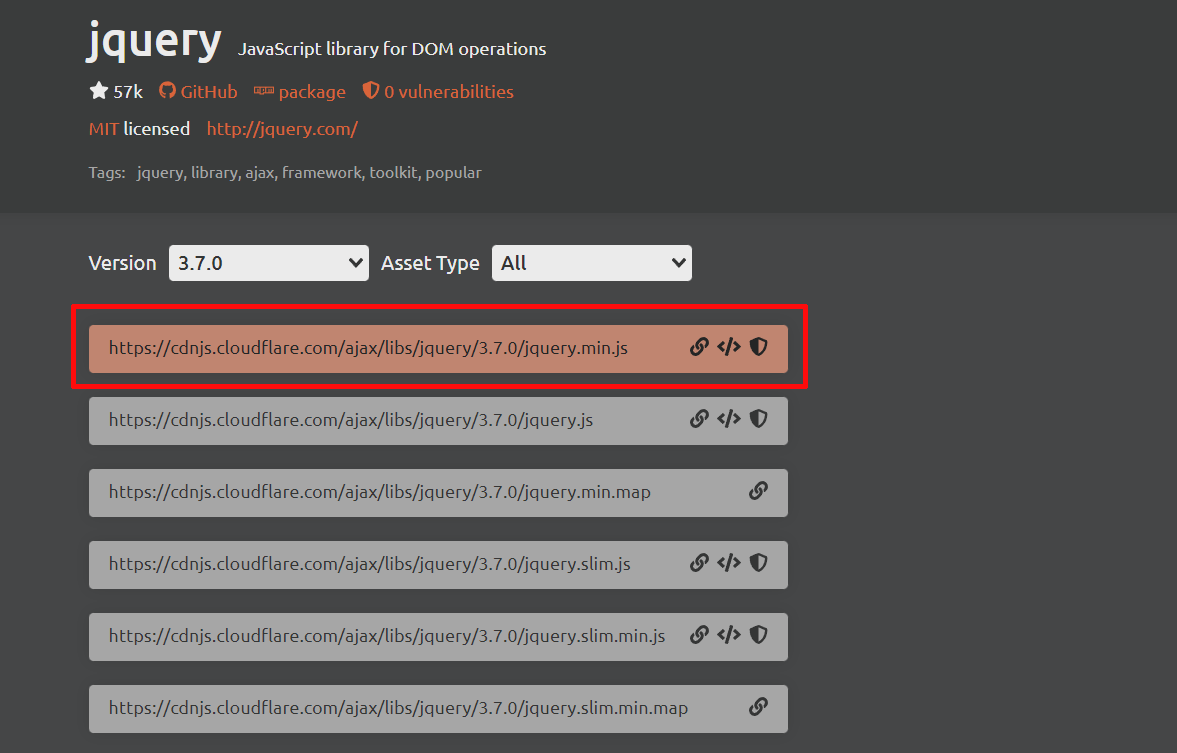The image size is (1177, 753).
Task: Copy SRI shield icon for jquery.min.js
Action: coord(759,347)
